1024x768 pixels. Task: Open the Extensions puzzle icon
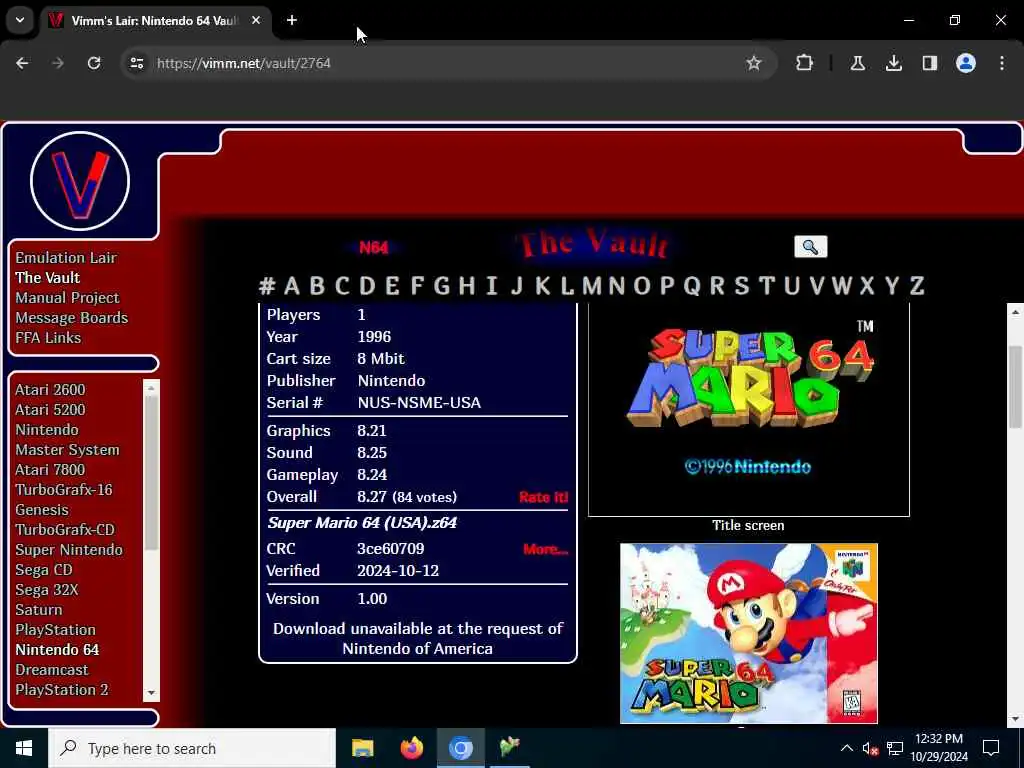tap(805, 63)
